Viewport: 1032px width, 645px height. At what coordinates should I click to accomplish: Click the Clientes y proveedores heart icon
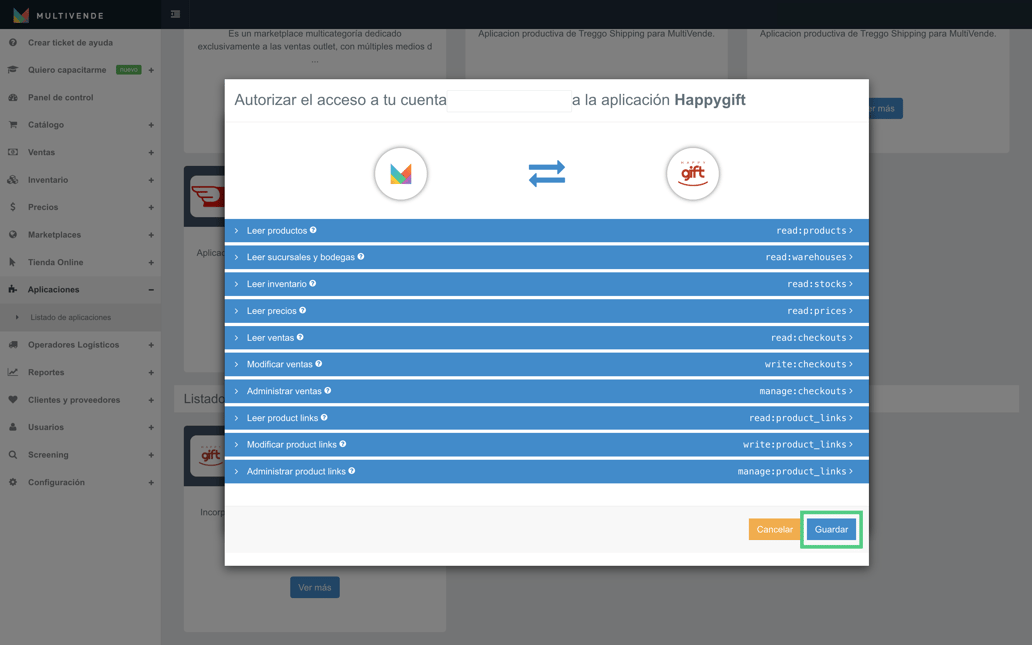click(x=13, y=400)
